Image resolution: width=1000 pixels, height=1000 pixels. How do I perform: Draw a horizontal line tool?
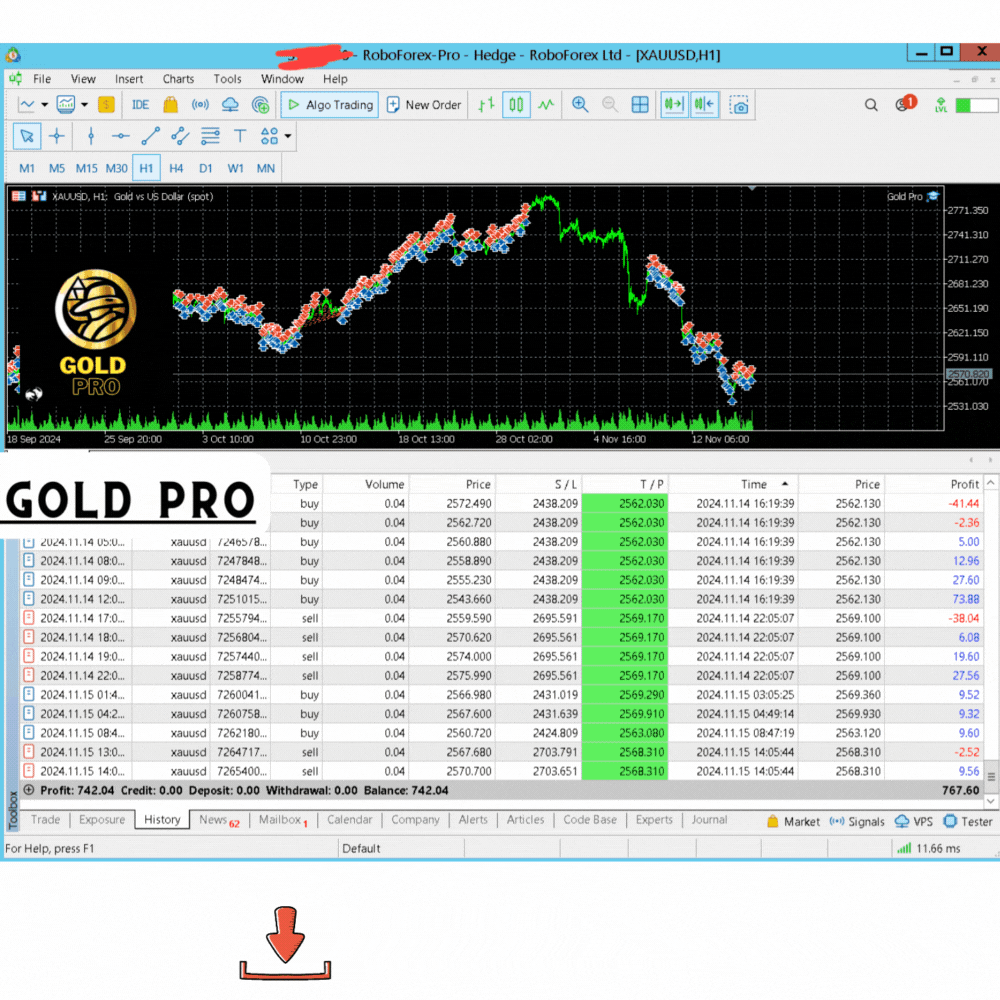[121, 136]
